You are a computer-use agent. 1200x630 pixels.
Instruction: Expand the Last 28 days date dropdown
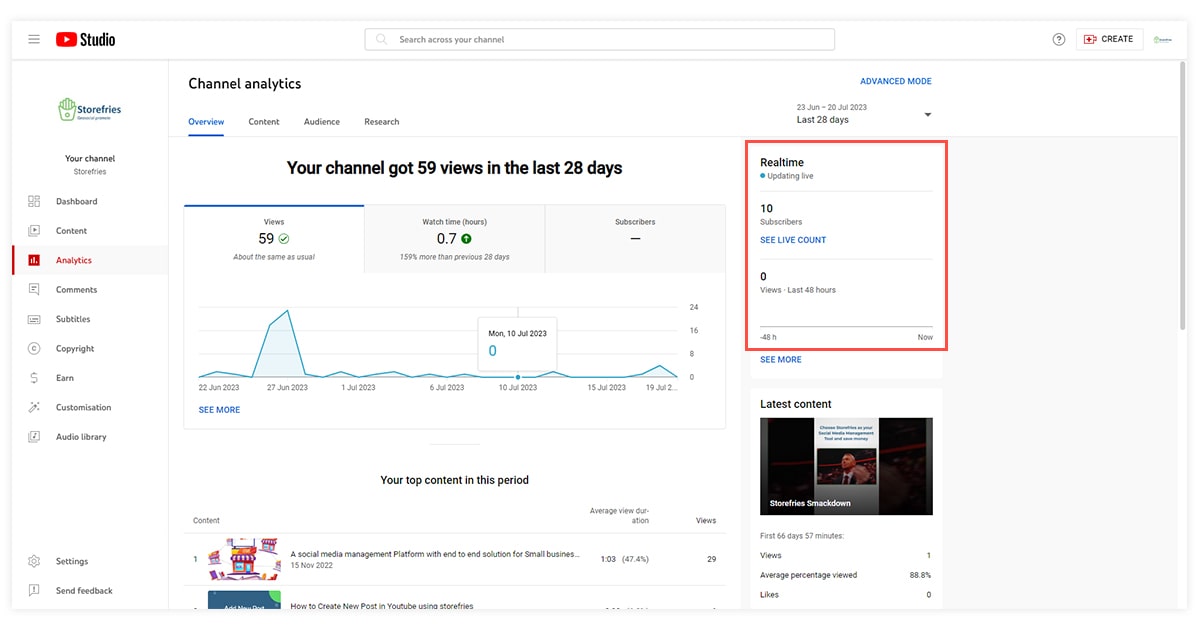point(927,115)
